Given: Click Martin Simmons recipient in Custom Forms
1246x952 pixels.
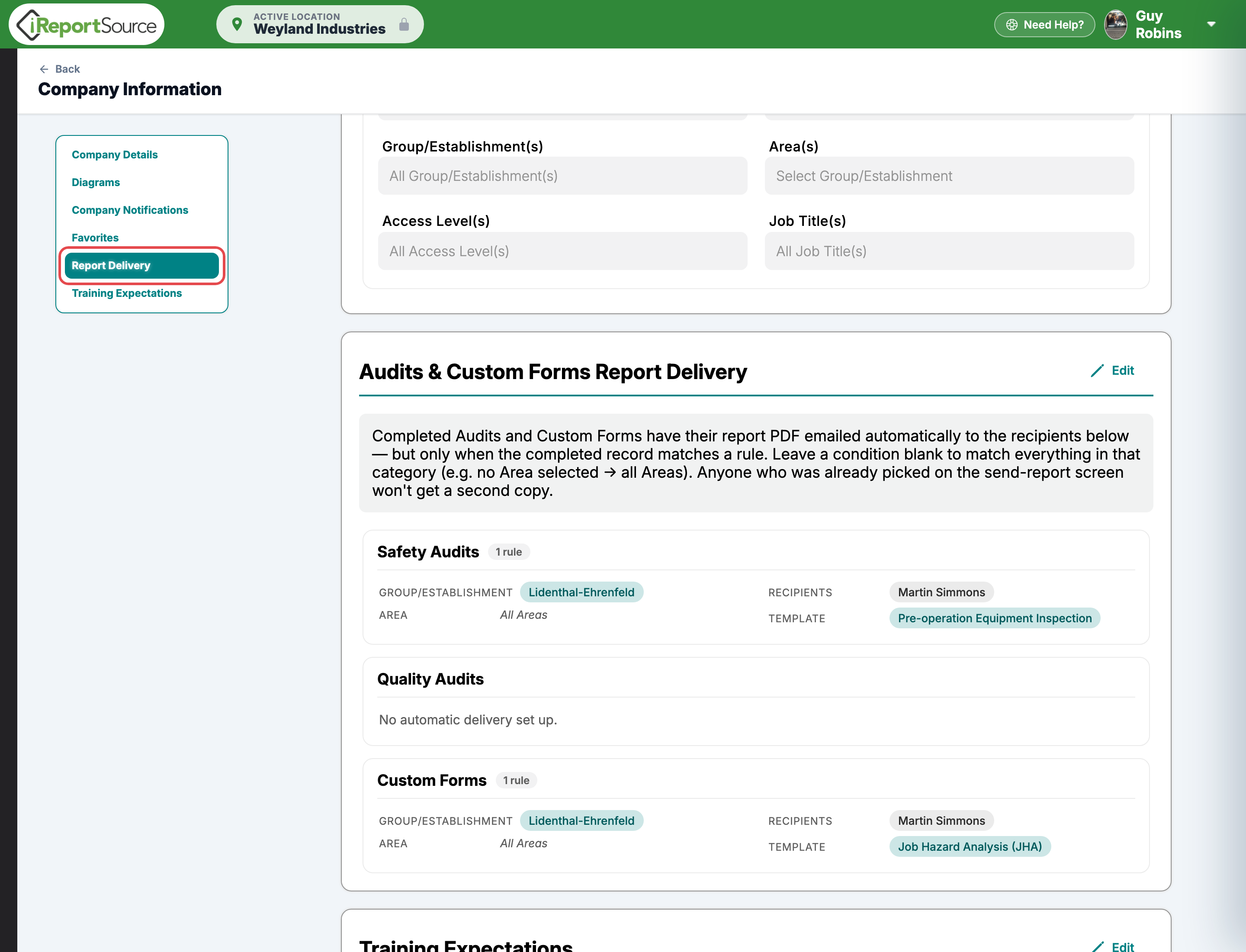Looking at the screenshot, I should pyautogui.click(x=941, y=820).
